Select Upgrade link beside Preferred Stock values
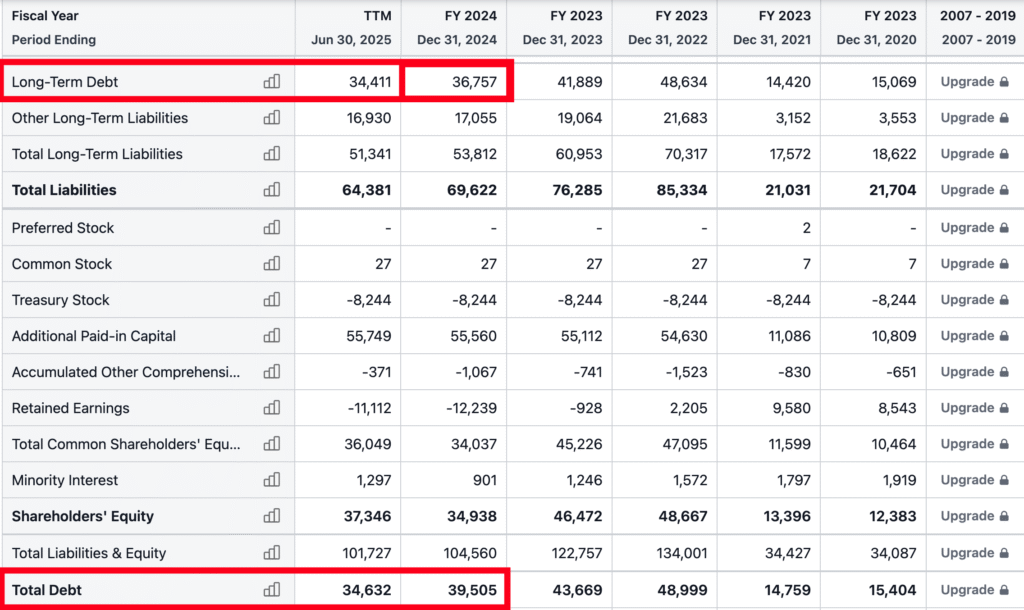Screen dimensions: 1024x610 click(974, 228)
